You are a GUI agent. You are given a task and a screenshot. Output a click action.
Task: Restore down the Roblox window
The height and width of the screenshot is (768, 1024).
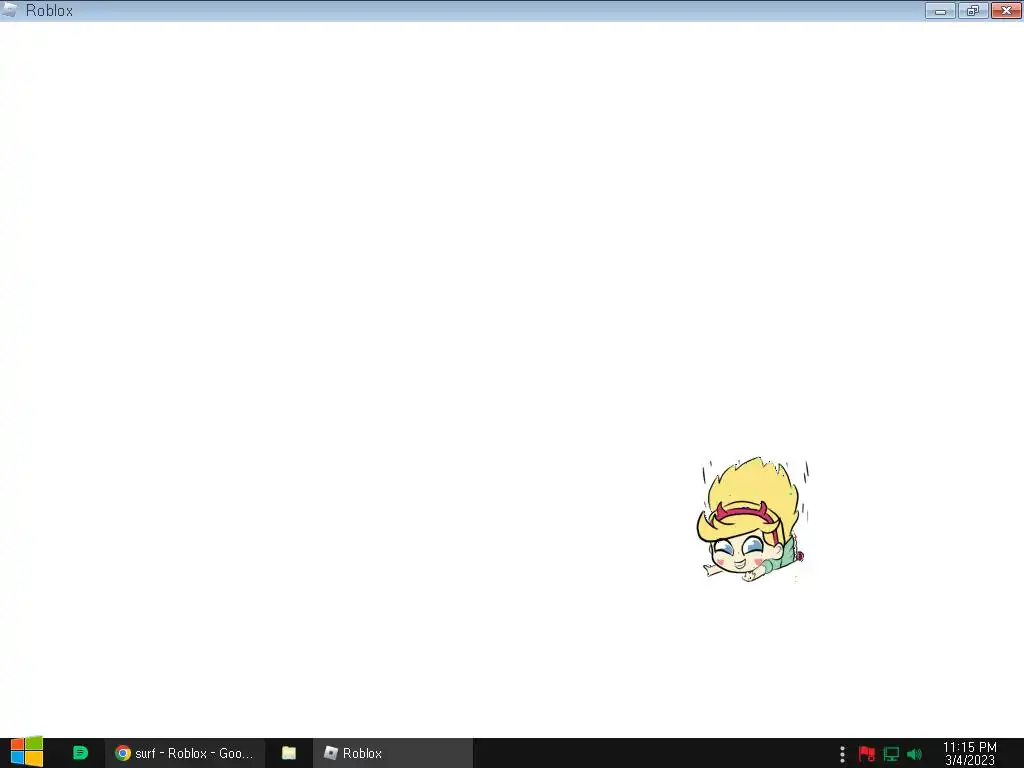tap(973, 10)
